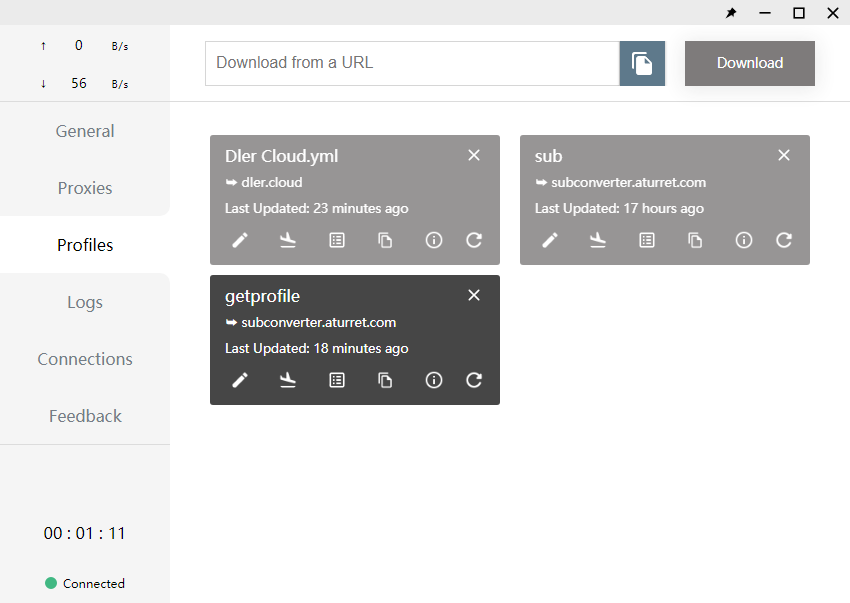Open the rules list icon on sub profile
This screenshot has width=850, height=603.
click(647, 240)
